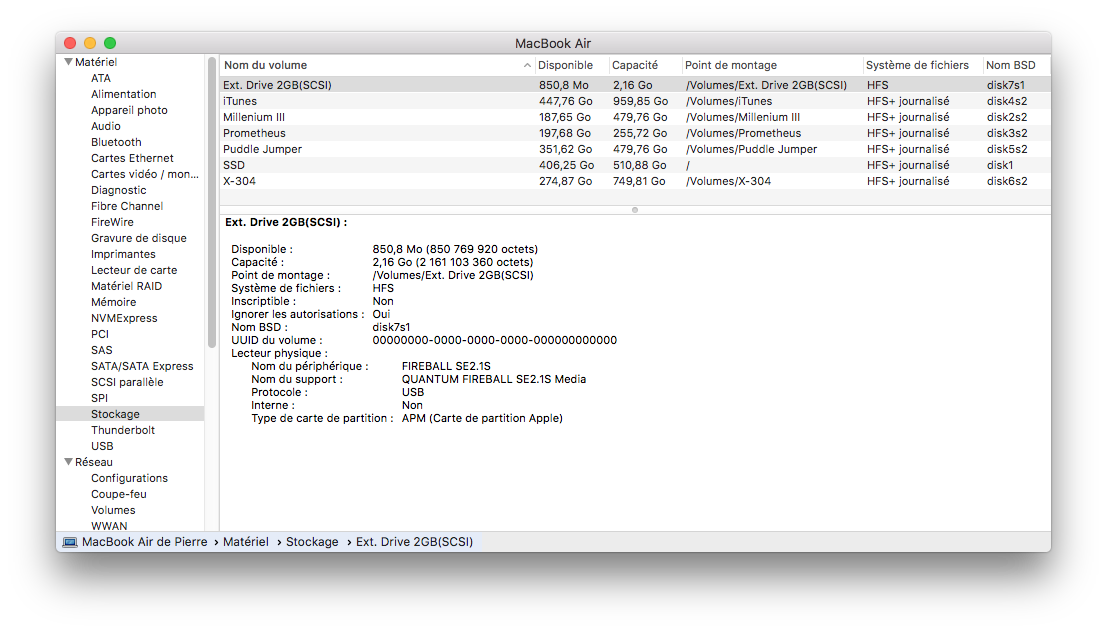The image size is (1107, 632).
Task: Click the disk1 Nom BSD cell
Action: click(x=1000, y=165)
